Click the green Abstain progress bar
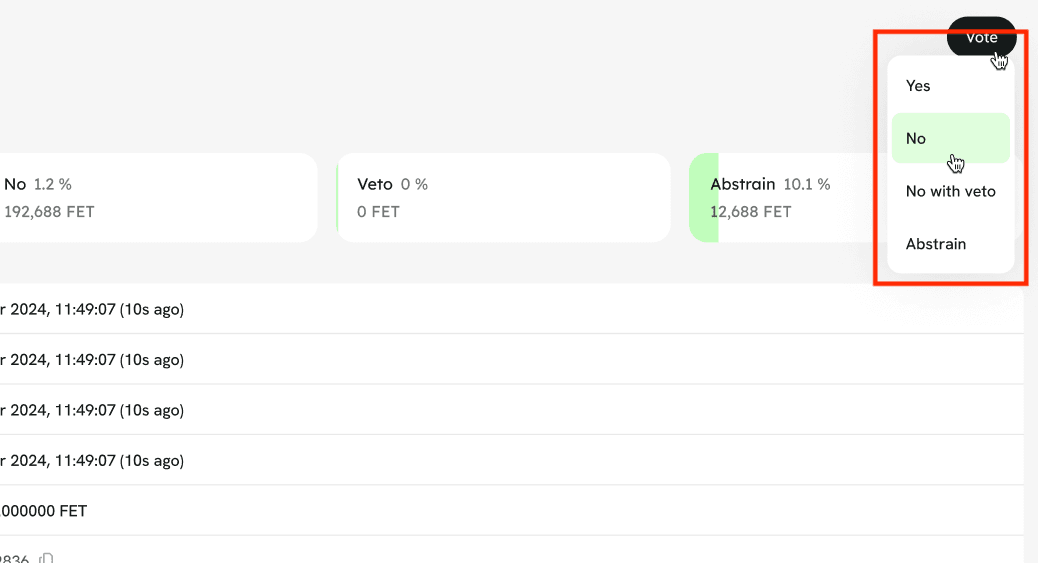 [702, 198]
